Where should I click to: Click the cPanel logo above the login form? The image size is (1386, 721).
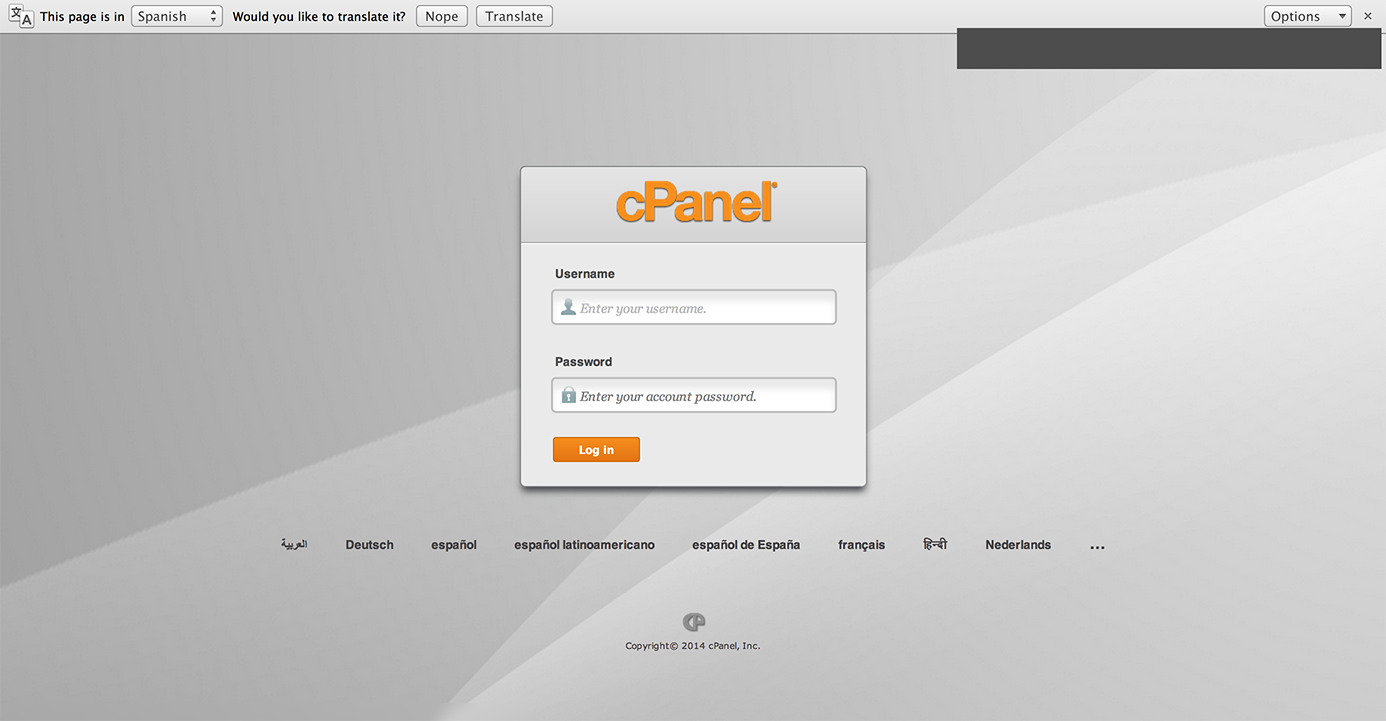[x=693, y=202]
